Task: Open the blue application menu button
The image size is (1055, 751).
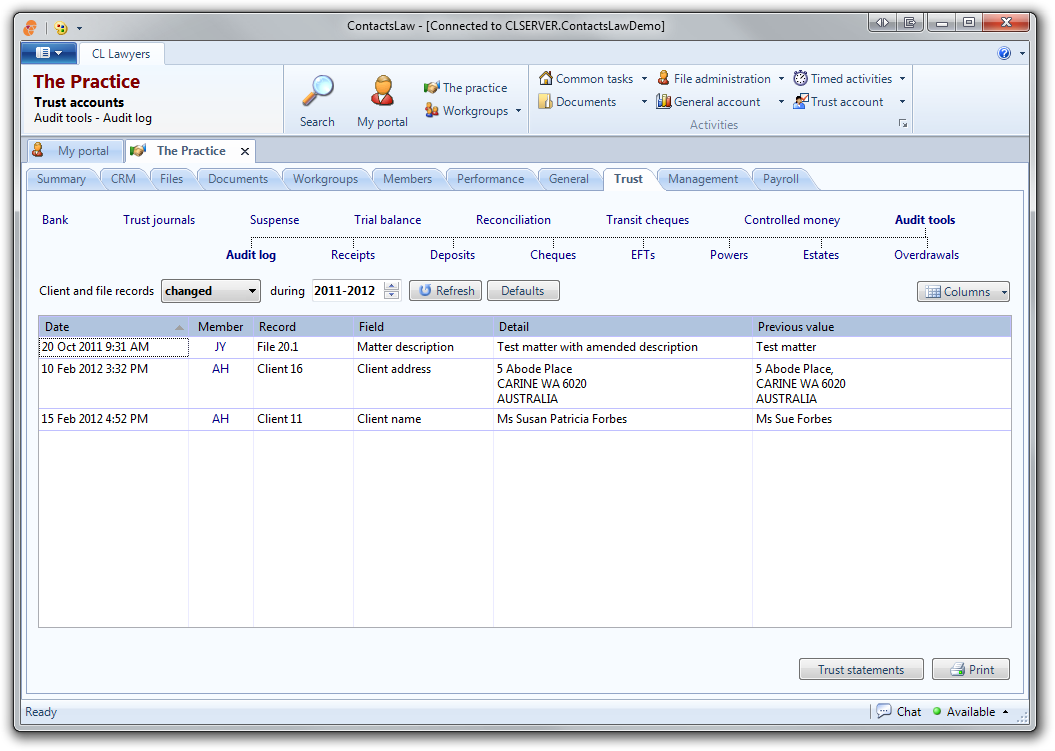Action: pos(48,52)
